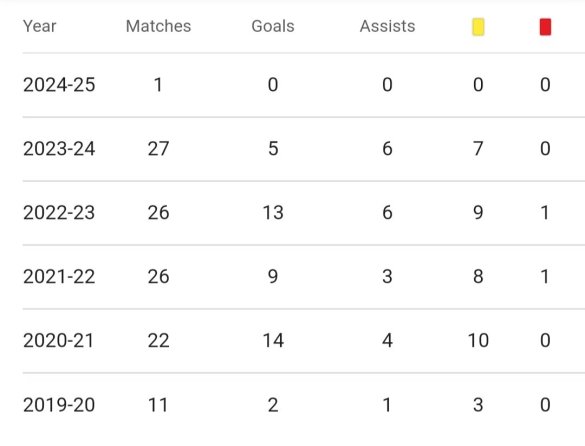Viewport: 585px width, 446px height.
Task: Click the 9 goals value in 2021-22
Action: (273, 277)
